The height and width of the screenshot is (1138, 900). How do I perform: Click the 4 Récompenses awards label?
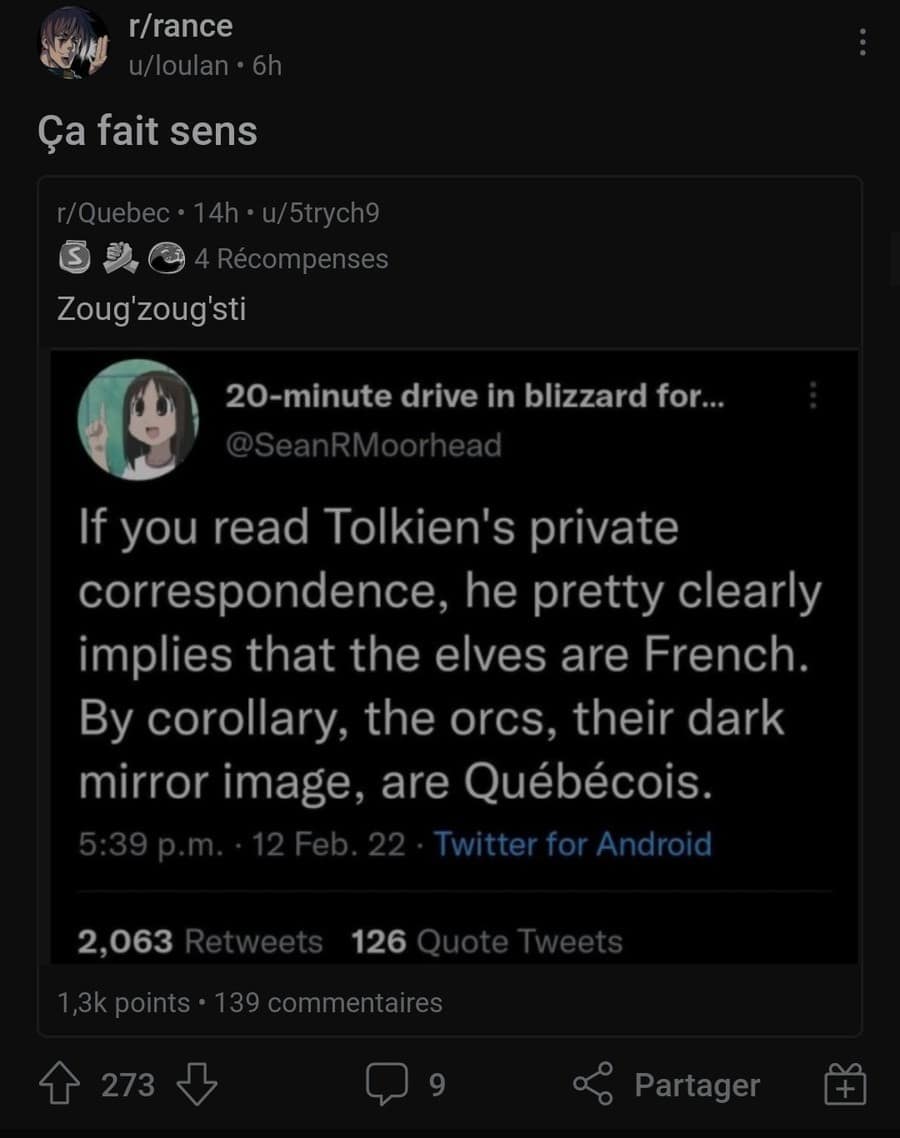[x=290, y=258]
